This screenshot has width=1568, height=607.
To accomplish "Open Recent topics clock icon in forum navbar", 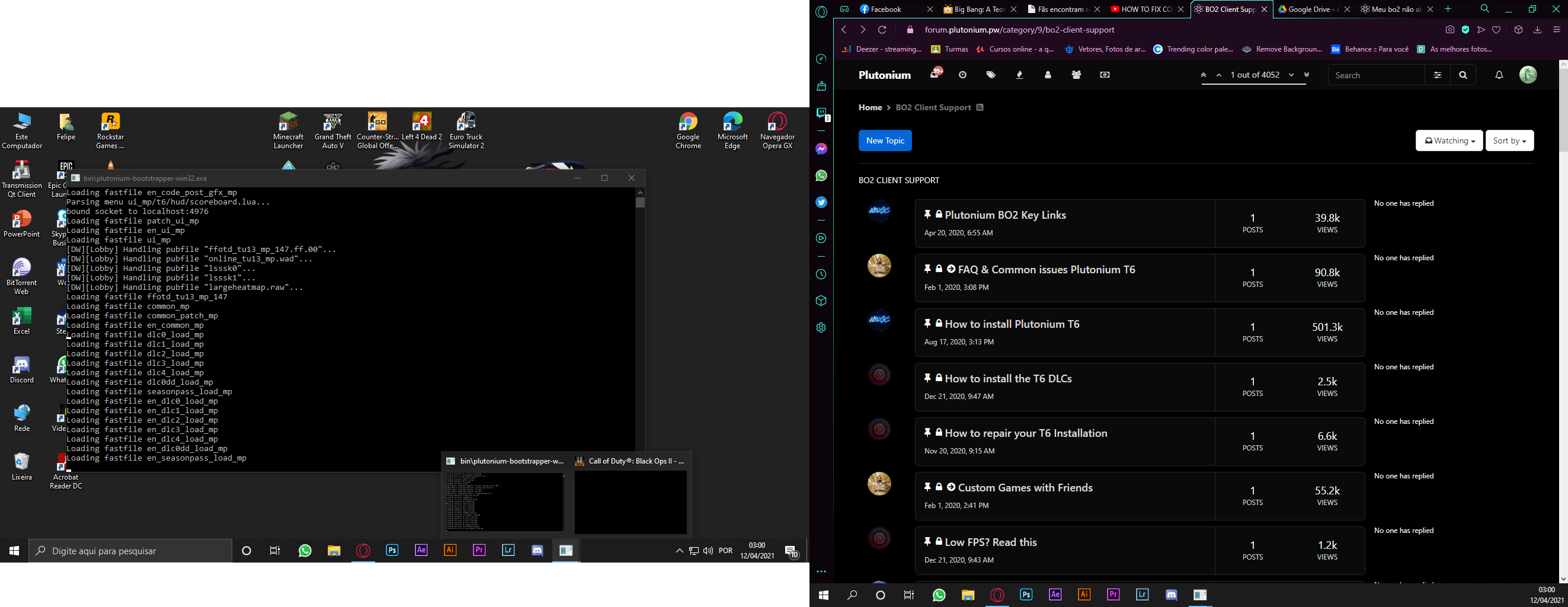I will 962,75.
